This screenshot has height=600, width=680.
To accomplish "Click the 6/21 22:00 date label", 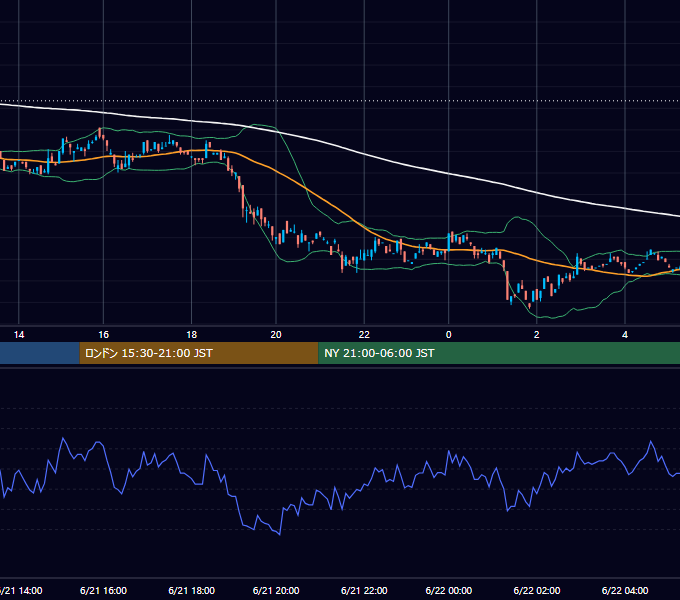I will pos(364,590).
